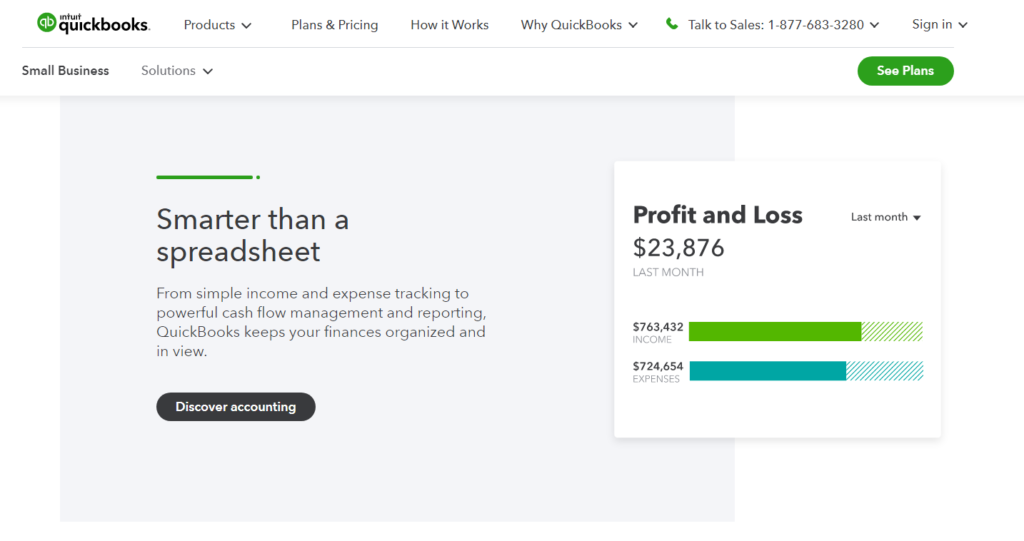Open the Last month period selector
The height and width of the screenshot is (541, 1024).
886,217
